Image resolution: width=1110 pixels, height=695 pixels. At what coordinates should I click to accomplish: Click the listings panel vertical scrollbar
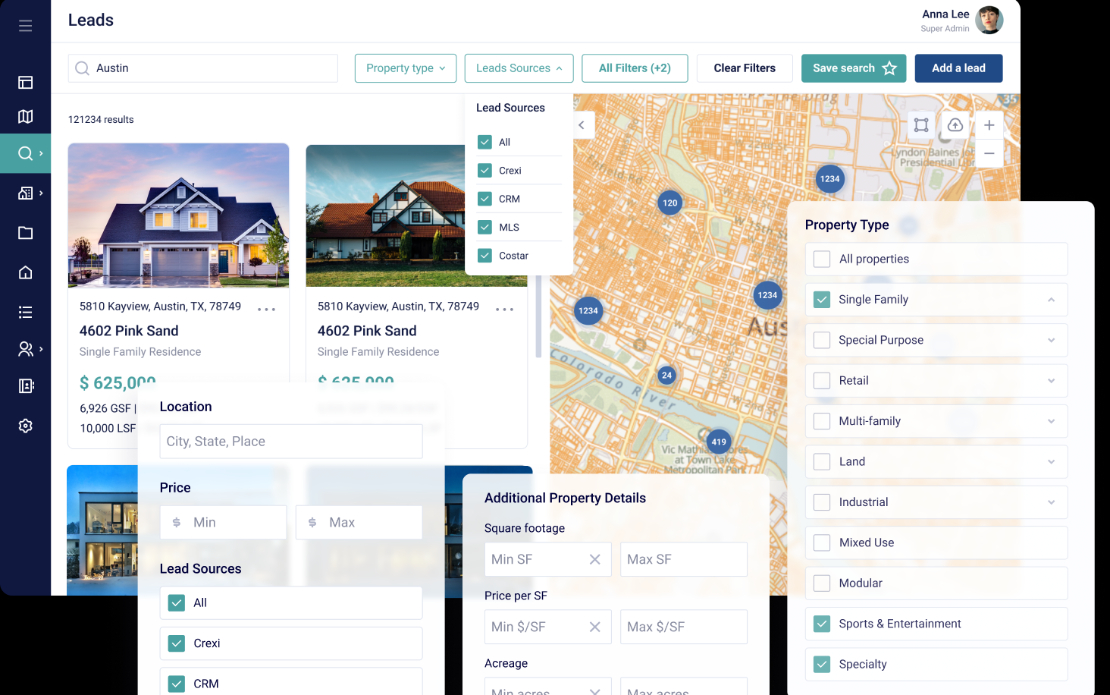pyautogui.click(x=538, y=317)
